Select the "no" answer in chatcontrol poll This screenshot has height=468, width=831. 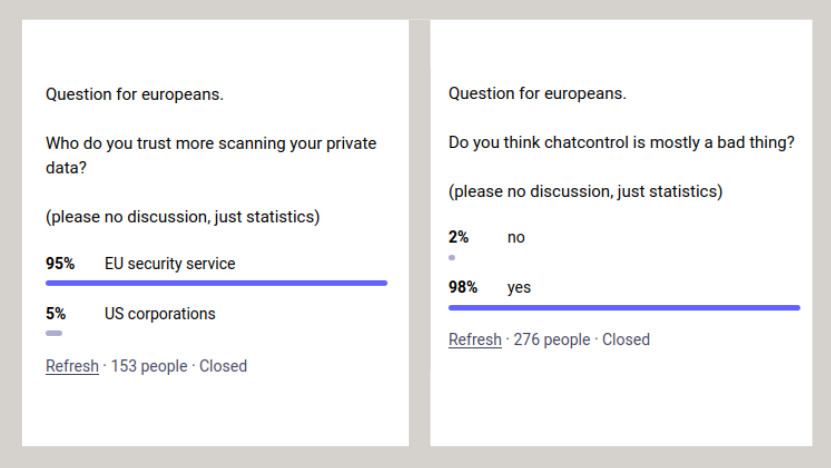(x=516, y=238)
